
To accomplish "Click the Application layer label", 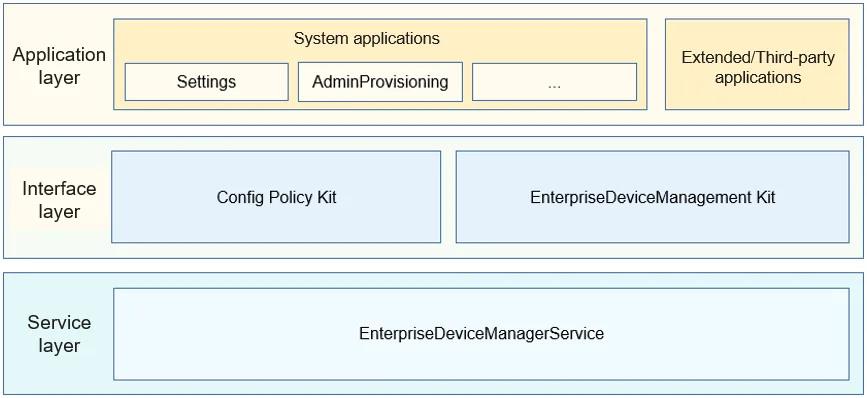I will (x=59, y=66).
